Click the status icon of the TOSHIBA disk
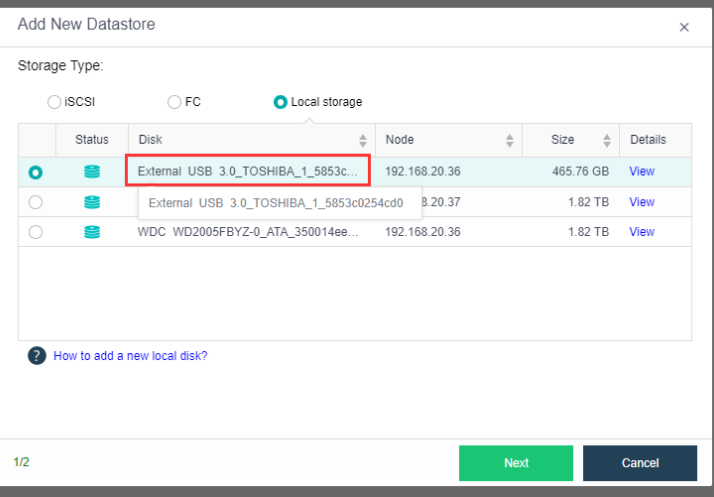 click(x=92, y=172)
